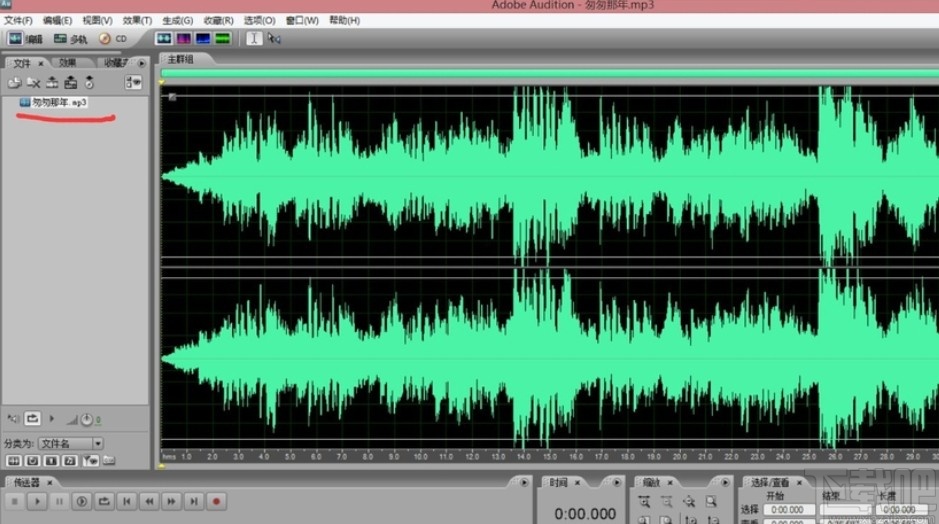Toggle show markers filter eye button
The width and height of the screenshot is (939, 524).
pyautogui.click(x=90, y=461)
